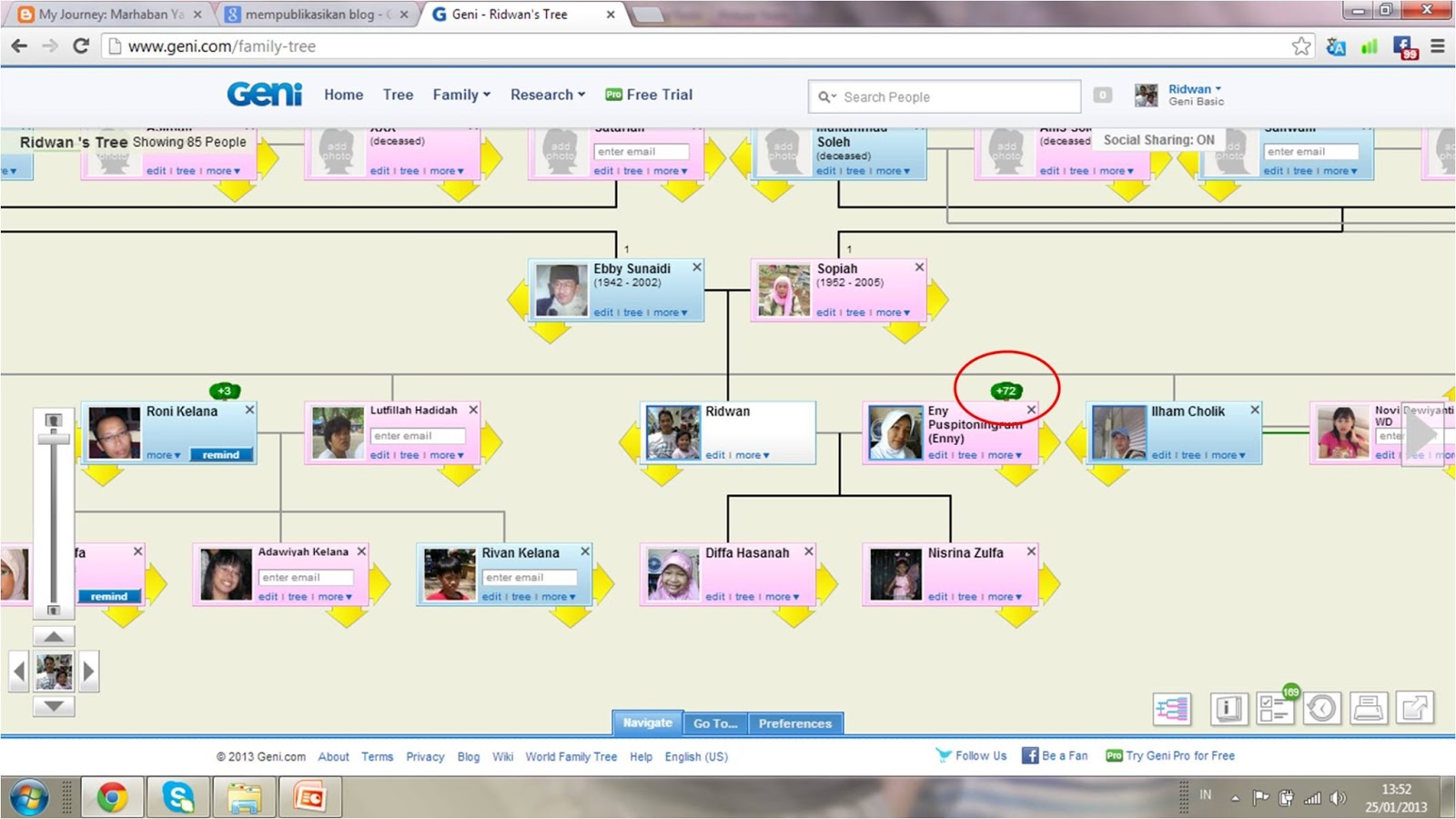Expand 'more' menu on Nisrina Zulfa's node
The height and width of the screenshot is (819, 1456).
pyautogui.click(x=1005, y=597)
